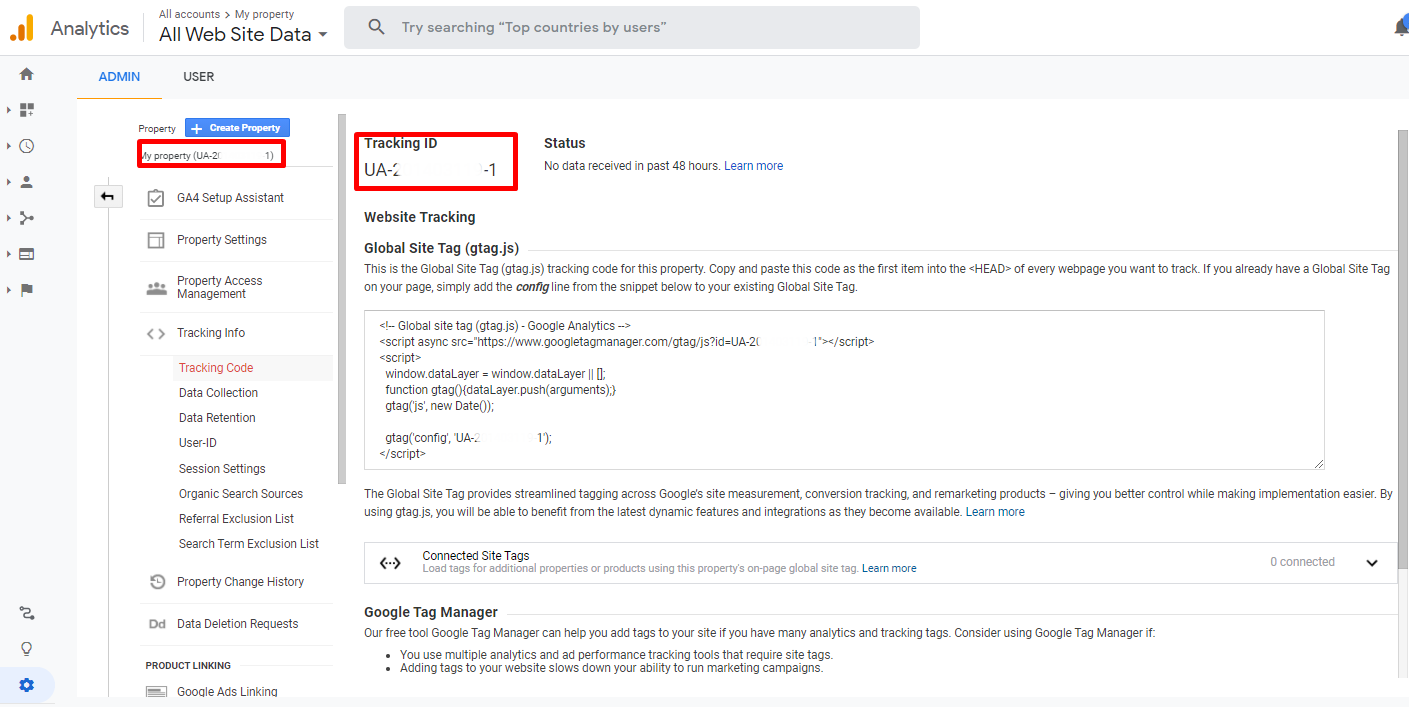The height and width of the screenshot is (707, 1409).
Task: Open the Customization dashboard icon
Action: (26, 110)
